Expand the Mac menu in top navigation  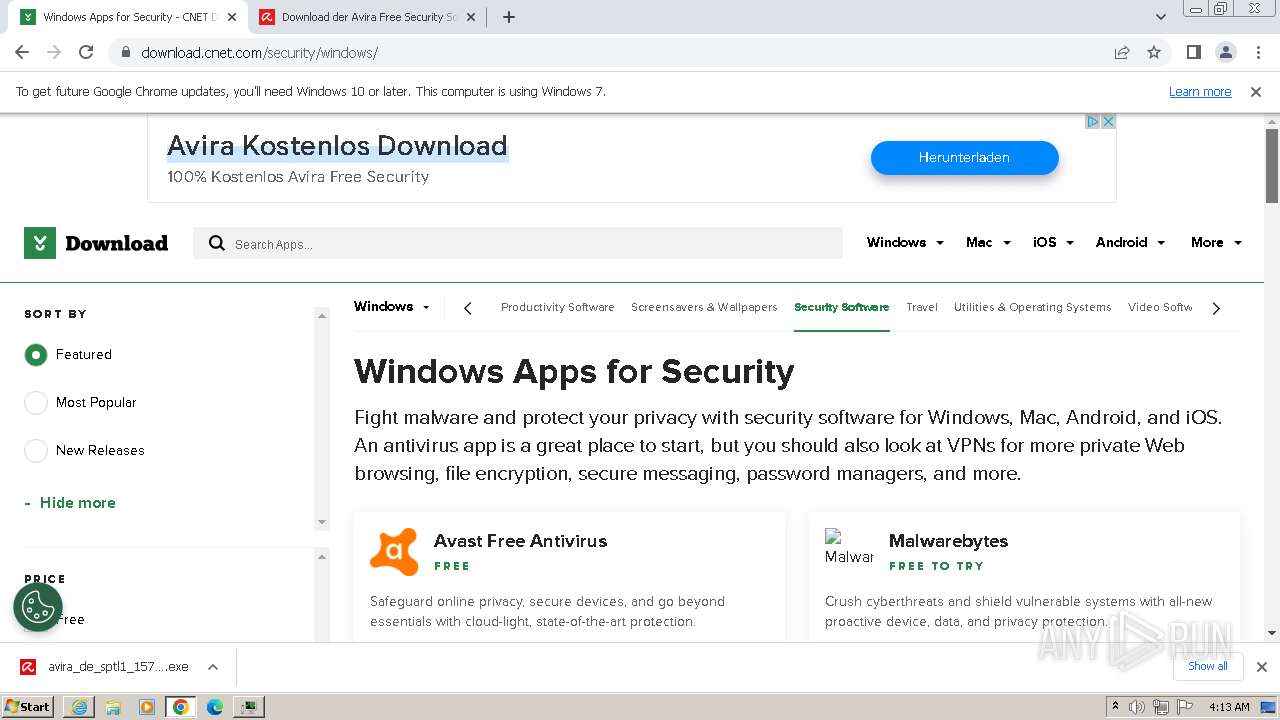tap(988, 242)
